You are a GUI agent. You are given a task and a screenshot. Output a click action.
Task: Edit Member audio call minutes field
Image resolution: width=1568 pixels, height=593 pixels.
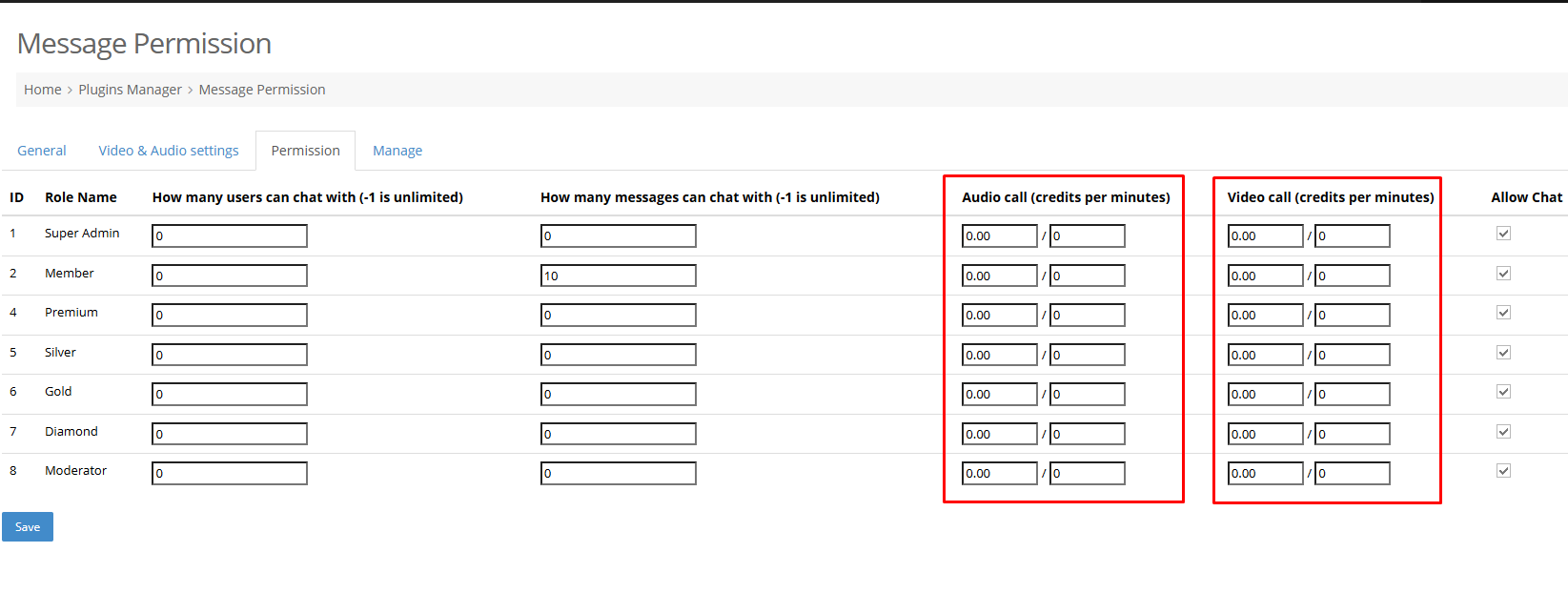click(1088, 276)
